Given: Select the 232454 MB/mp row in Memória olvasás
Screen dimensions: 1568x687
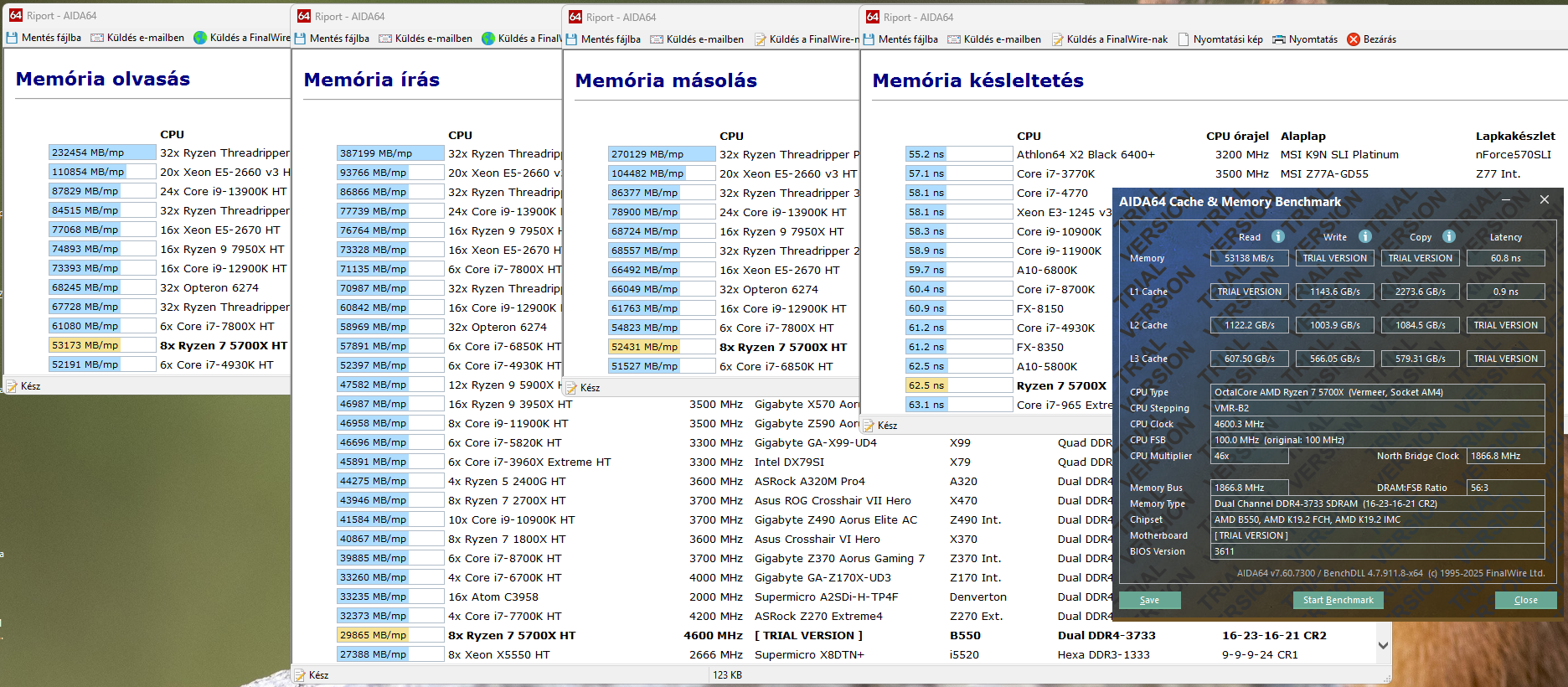Looking at the screenshot, I should click(168, 152).
